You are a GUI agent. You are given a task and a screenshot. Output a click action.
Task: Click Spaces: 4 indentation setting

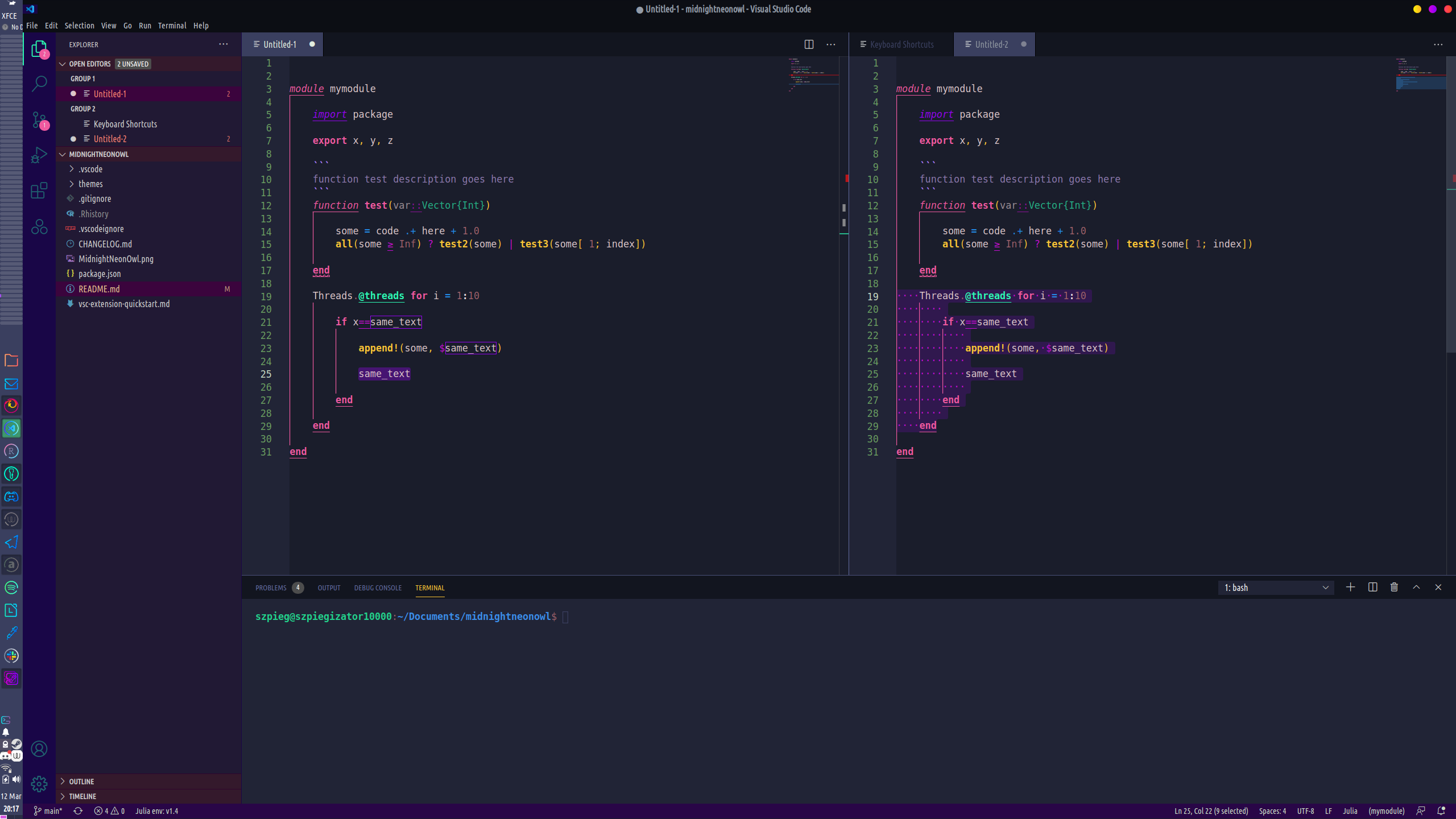click(1272, 811)
